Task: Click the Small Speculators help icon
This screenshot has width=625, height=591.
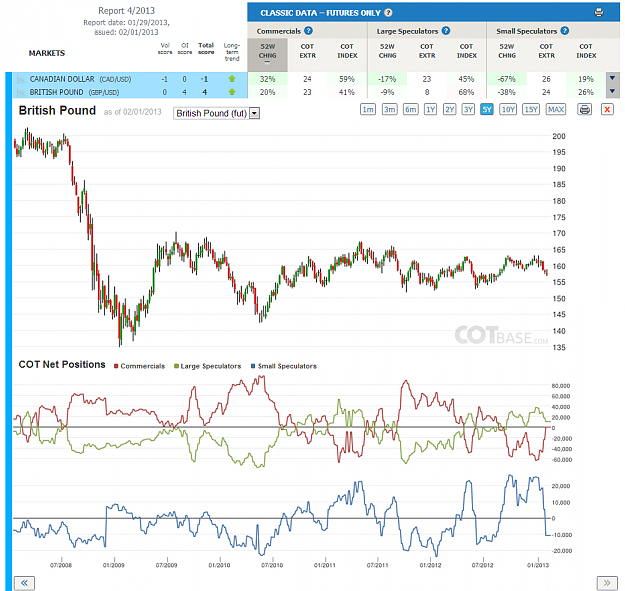Action: 565,31
